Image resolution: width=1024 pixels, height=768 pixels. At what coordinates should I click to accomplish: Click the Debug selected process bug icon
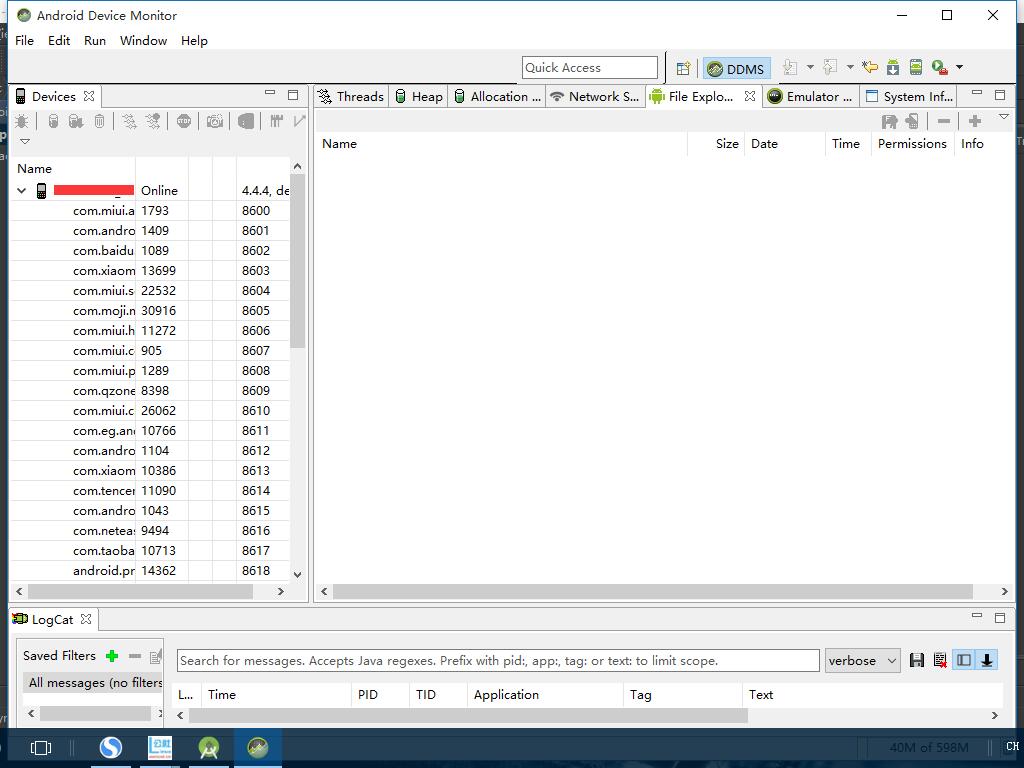22,121
